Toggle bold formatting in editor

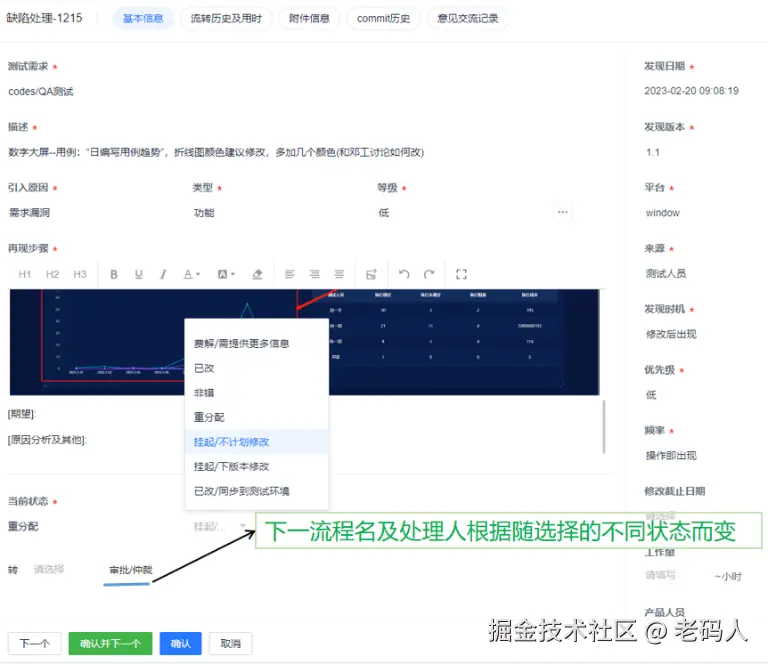click(x=114, y=274)
